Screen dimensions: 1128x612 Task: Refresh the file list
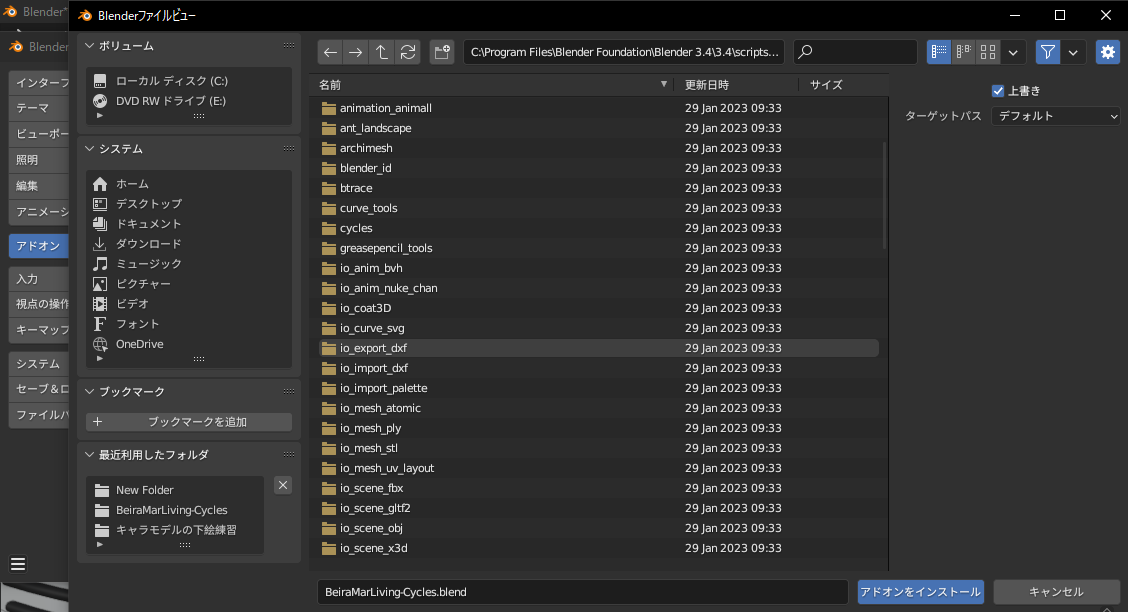(x=408, y=52)
